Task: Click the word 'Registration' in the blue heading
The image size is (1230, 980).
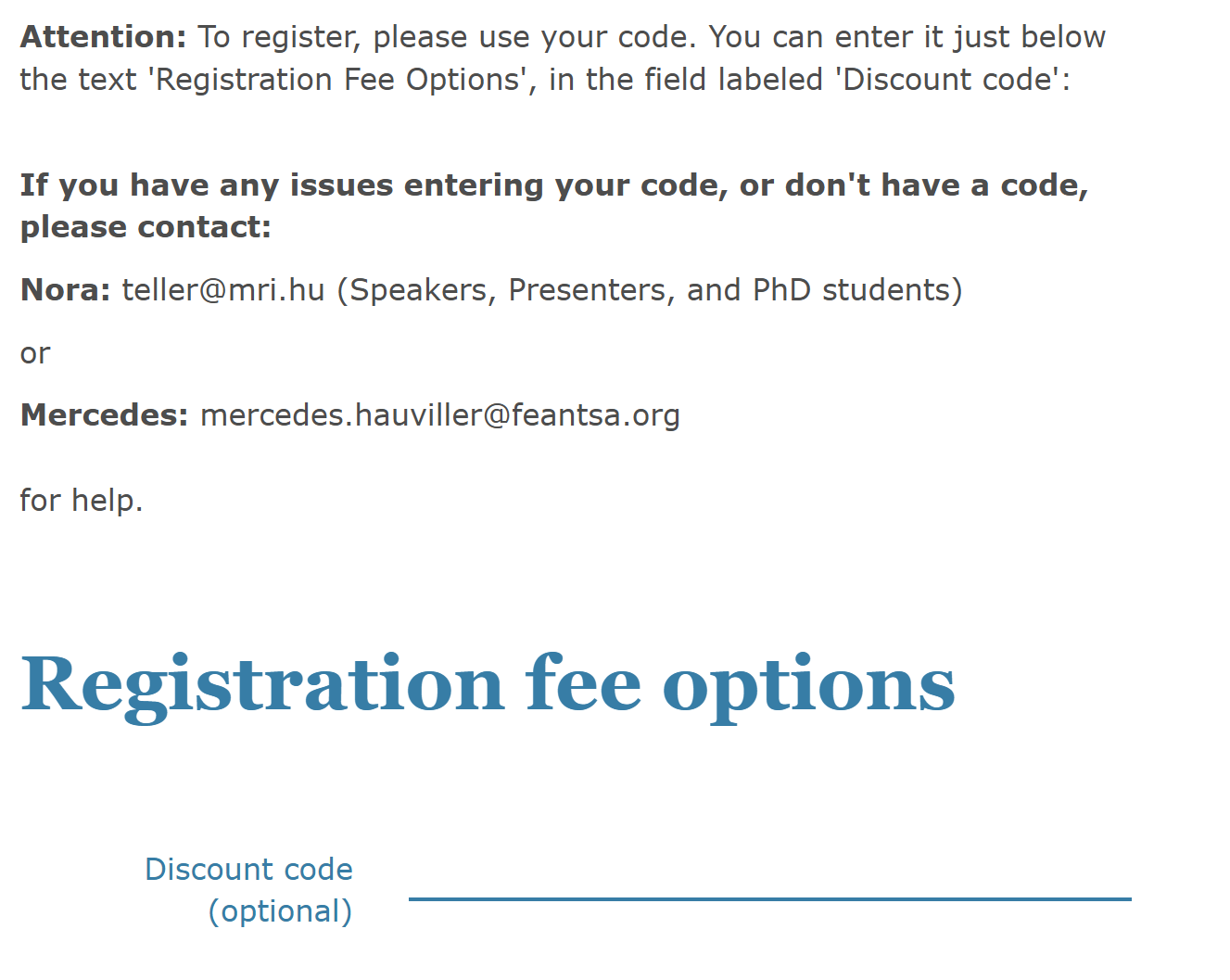Action: click(x=262, y=686)
